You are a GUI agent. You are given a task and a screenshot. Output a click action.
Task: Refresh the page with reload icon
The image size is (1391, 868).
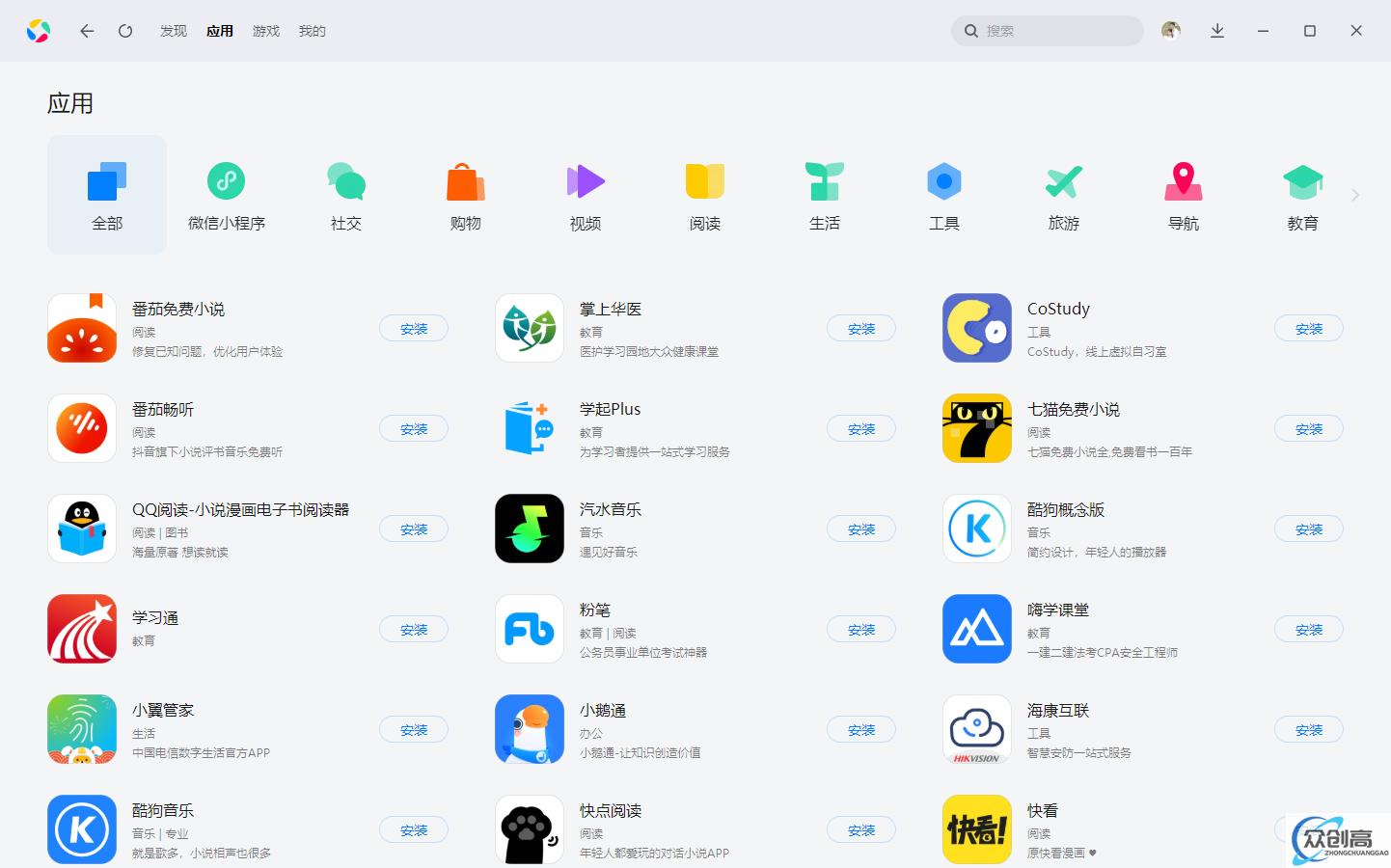point(125,31)
